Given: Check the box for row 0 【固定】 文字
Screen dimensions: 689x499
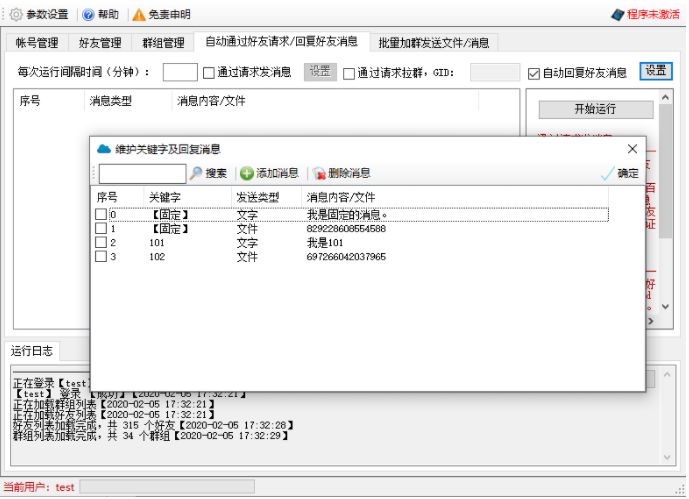Looking at the screenshot, I should coord(101,215).
